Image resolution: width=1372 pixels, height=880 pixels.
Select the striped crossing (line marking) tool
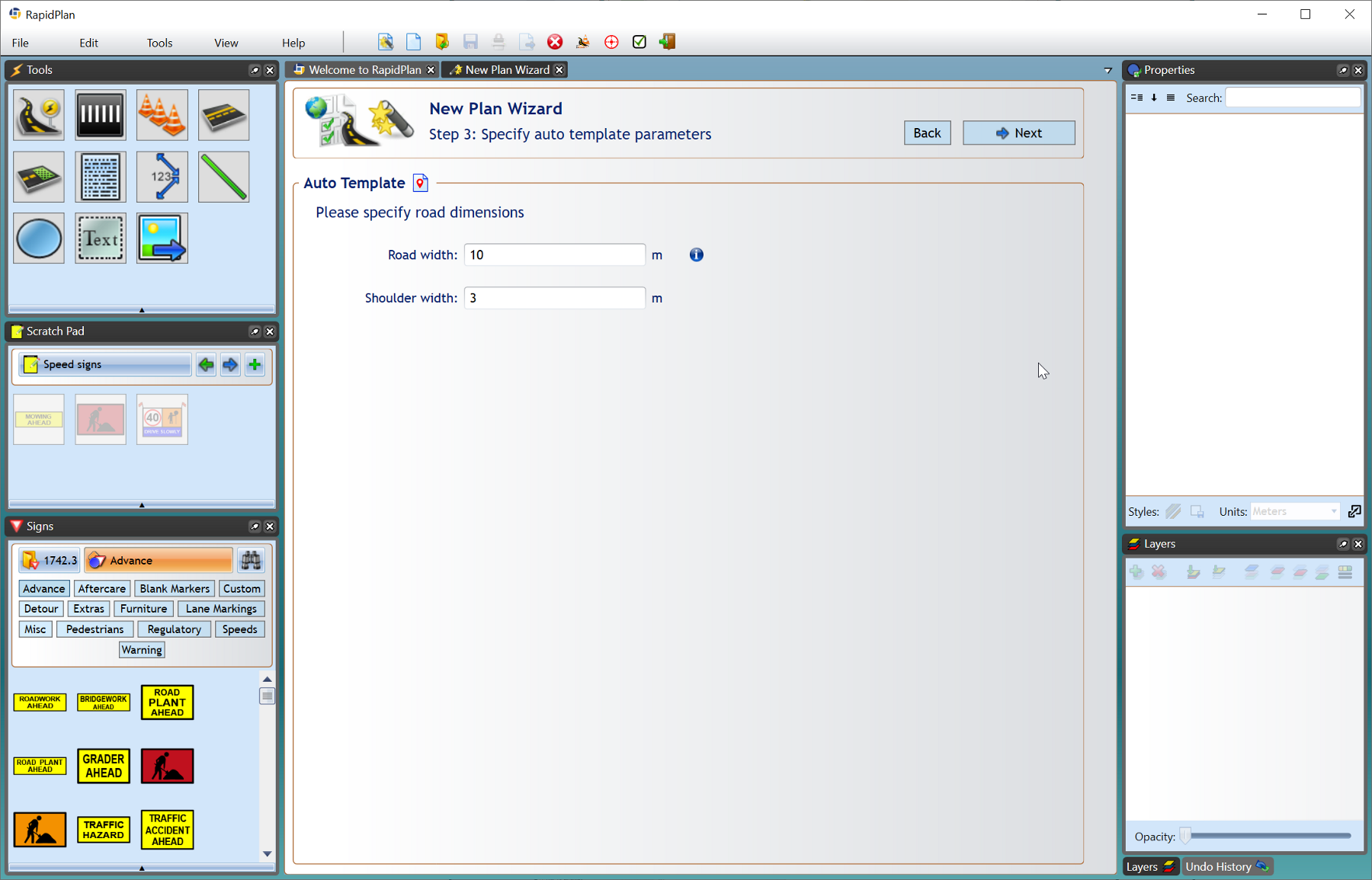(x=101, y=115)
